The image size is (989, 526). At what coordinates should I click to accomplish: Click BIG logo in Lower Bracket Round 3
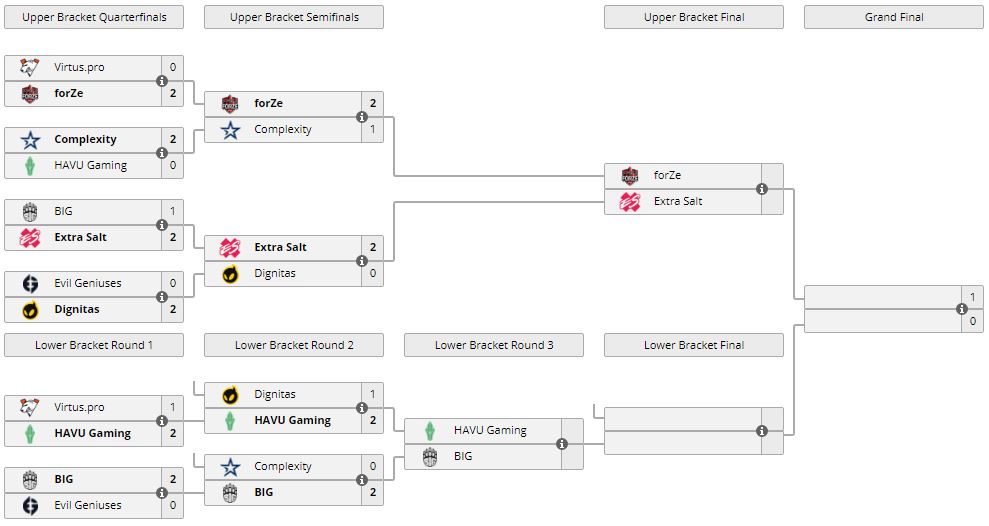(430, 457)
